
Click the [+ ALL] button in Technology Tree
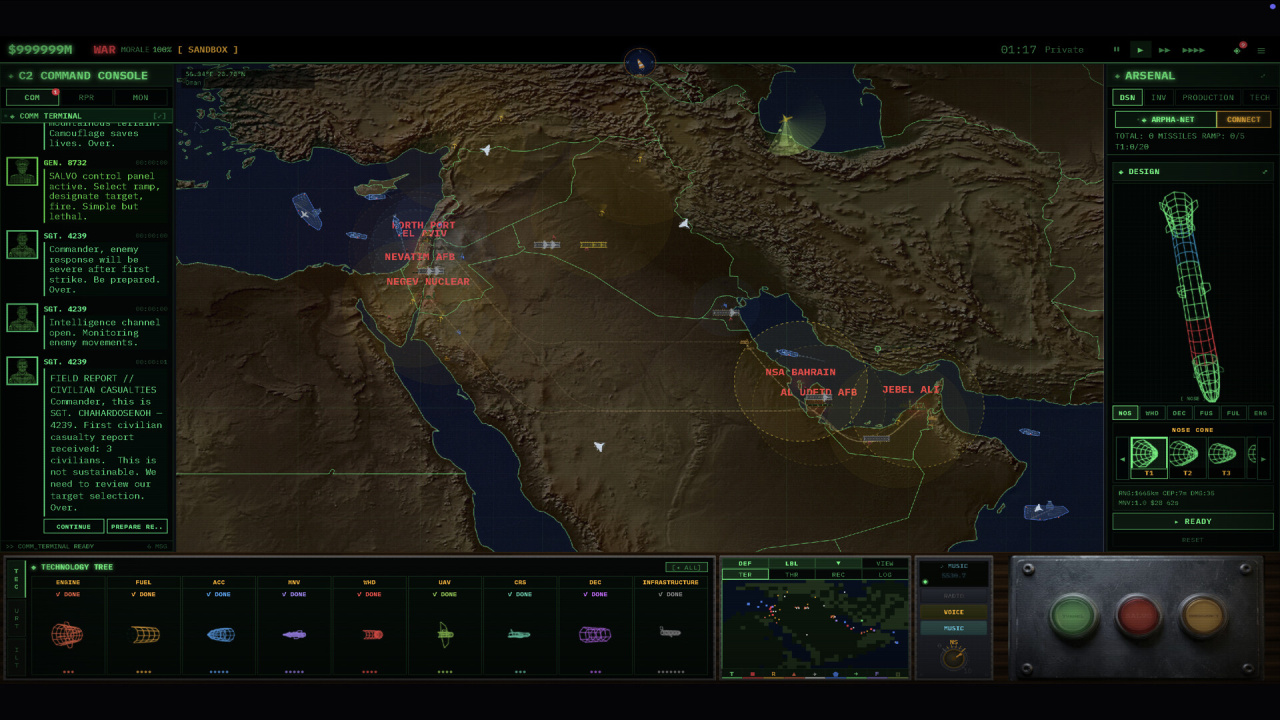686,567
